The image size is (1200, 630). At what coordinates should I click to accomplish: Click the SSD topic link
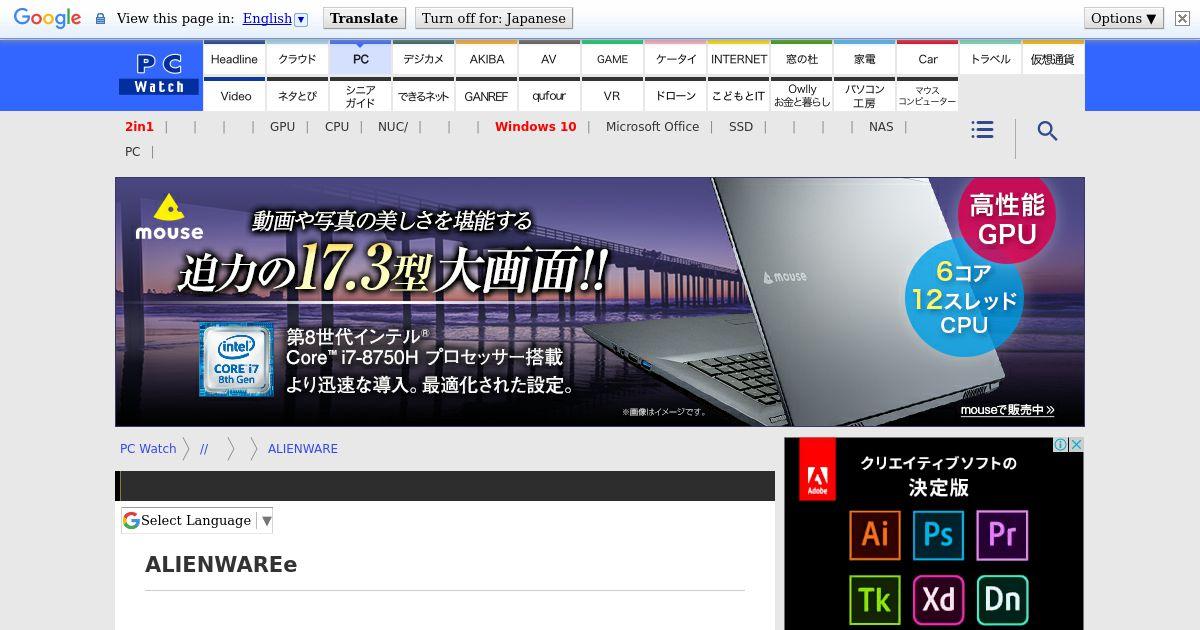(741, 127)
